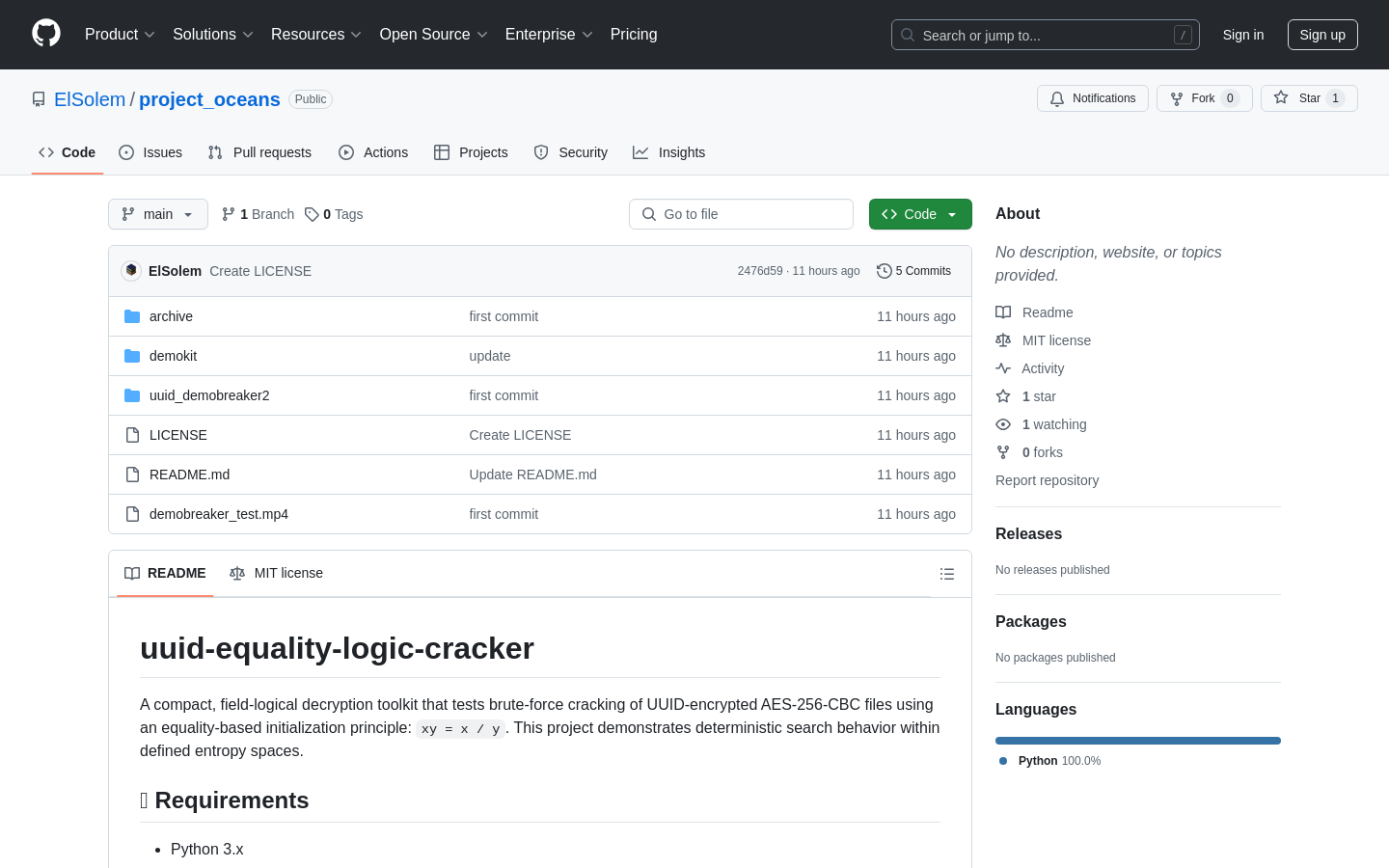Open the Notifications bell button
Viewport: 1389px width, 868px height.
[x=1093, y=98]
